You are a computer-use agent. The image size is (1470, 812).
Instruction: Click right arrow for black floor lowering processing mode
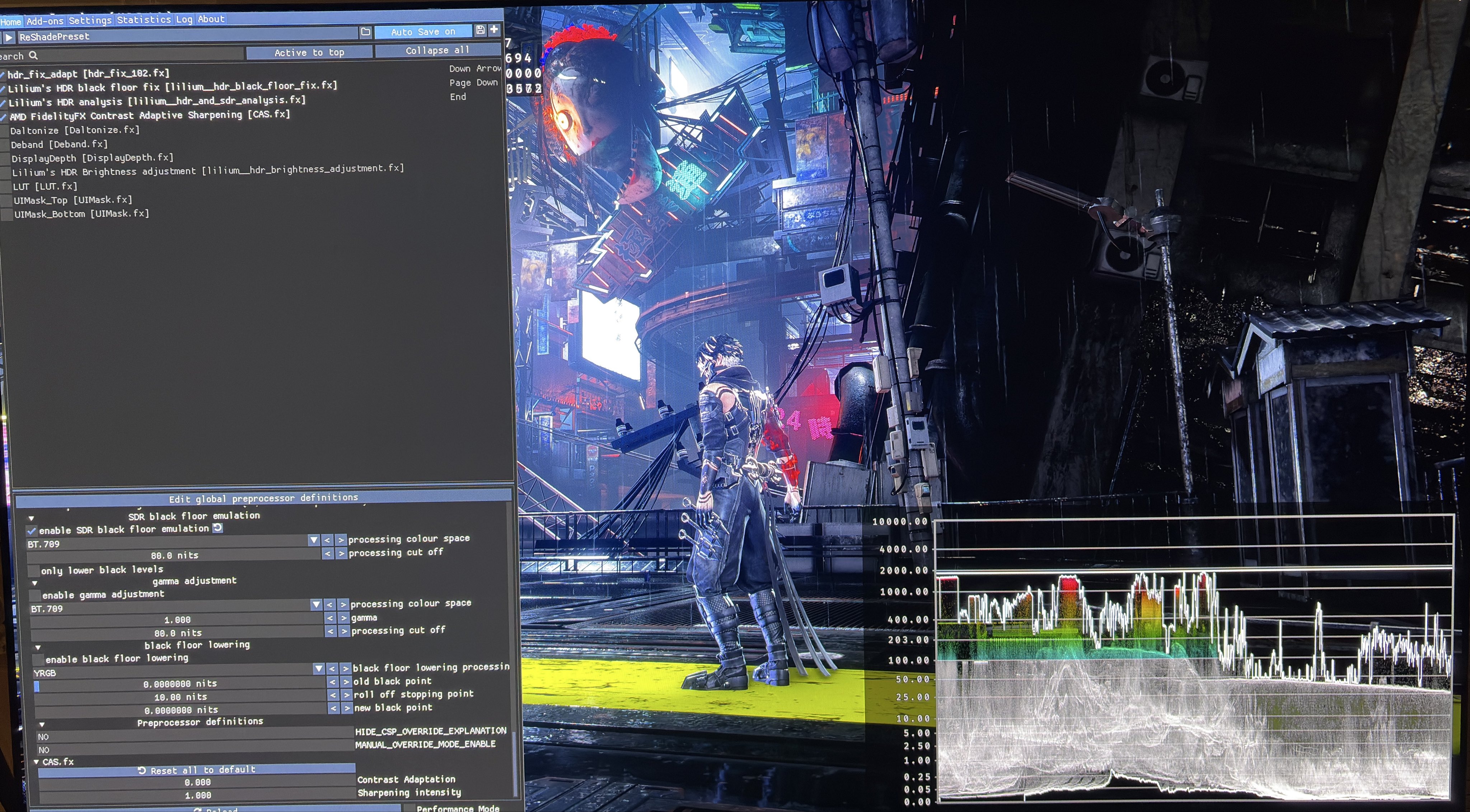[x=345, y=668]
